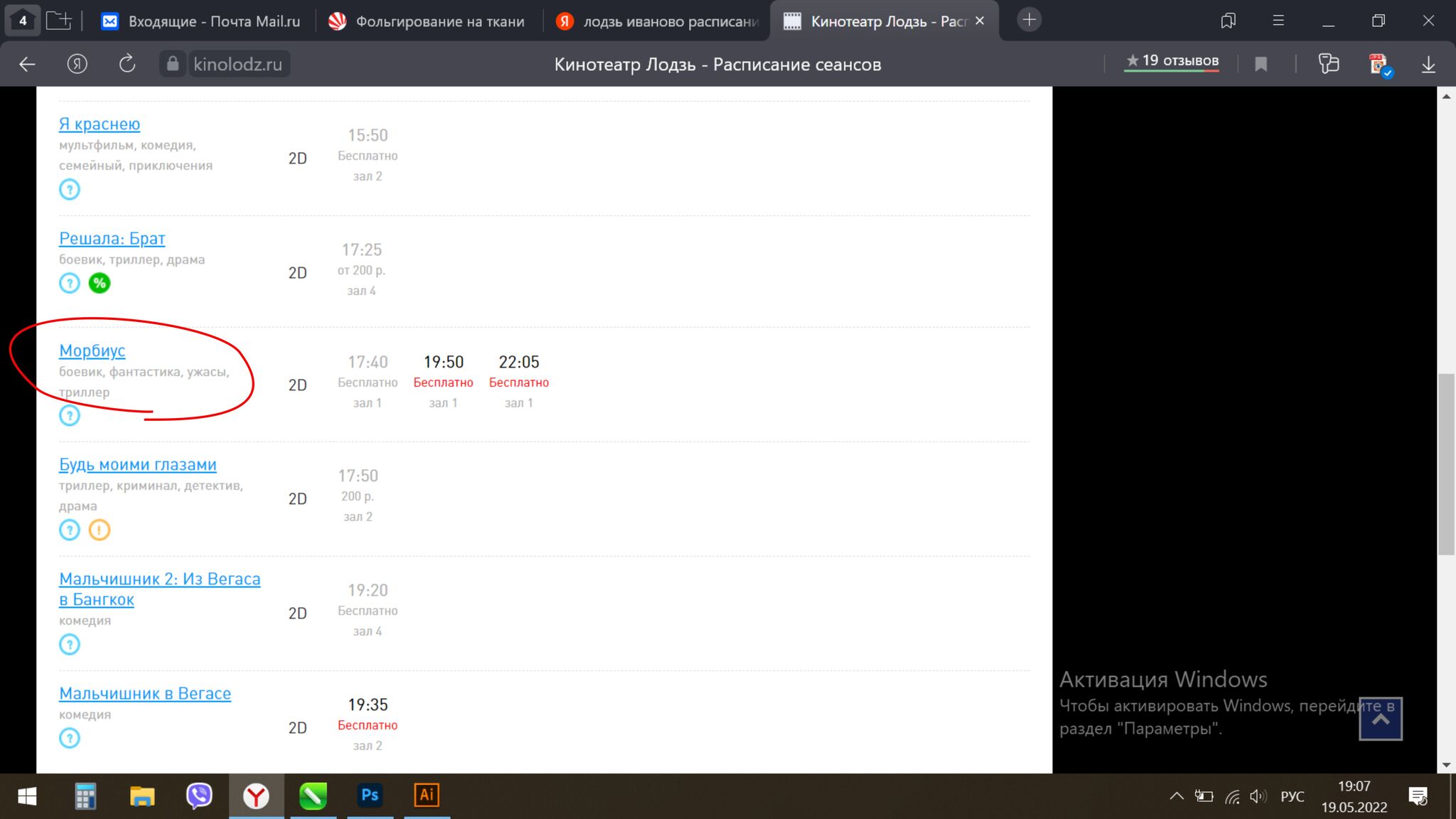Open the translate/feedback icon in toolbar
1456x819 pixels.
1328,64
